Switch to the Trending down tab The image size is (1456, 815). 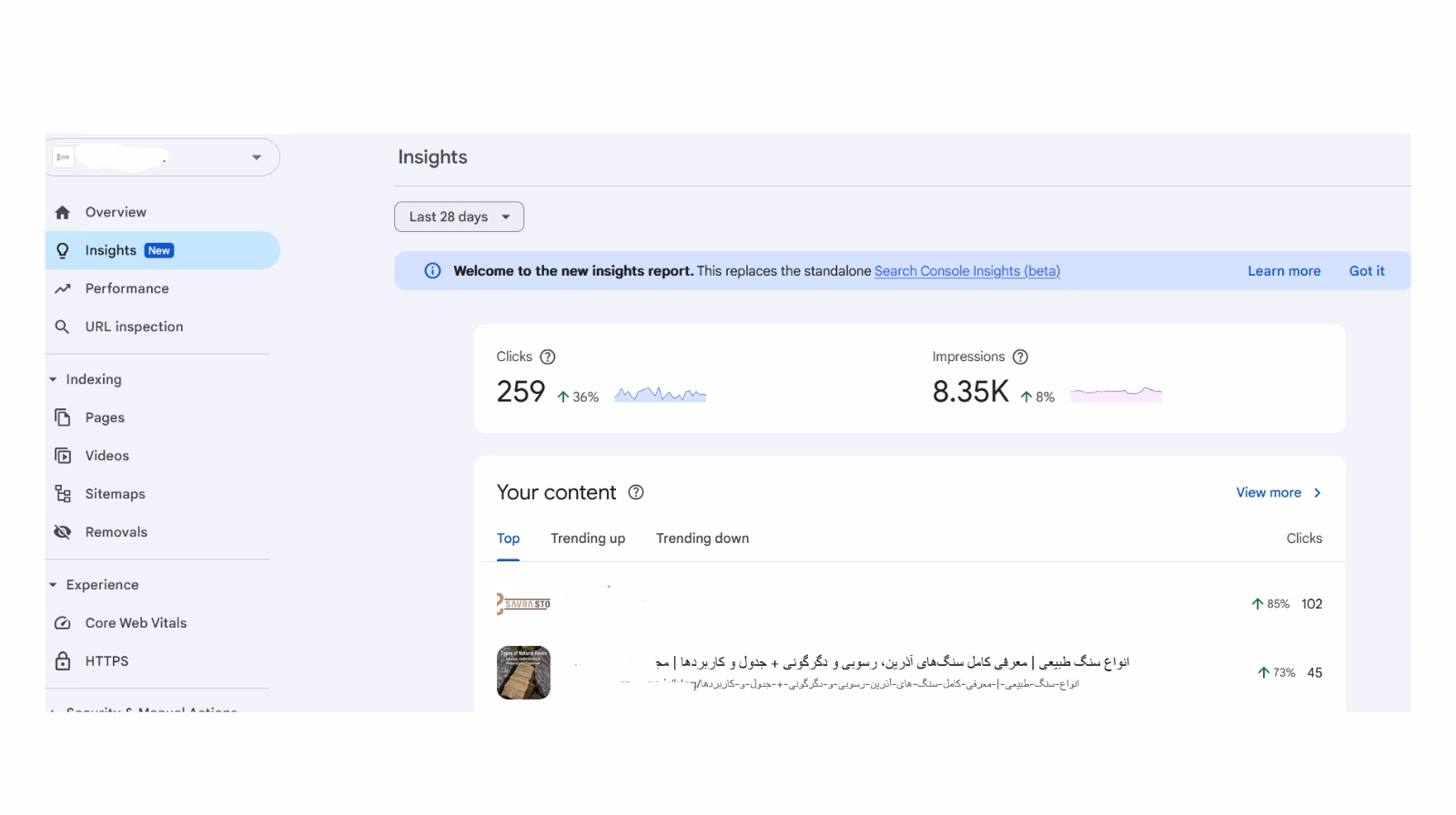(x=702, y=538)
